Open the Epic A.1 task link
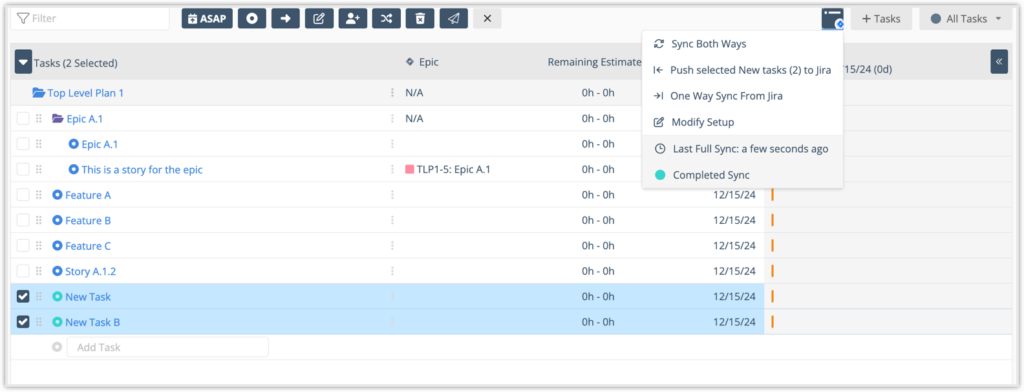This screenshot has height=392, width=1024. 100,144
